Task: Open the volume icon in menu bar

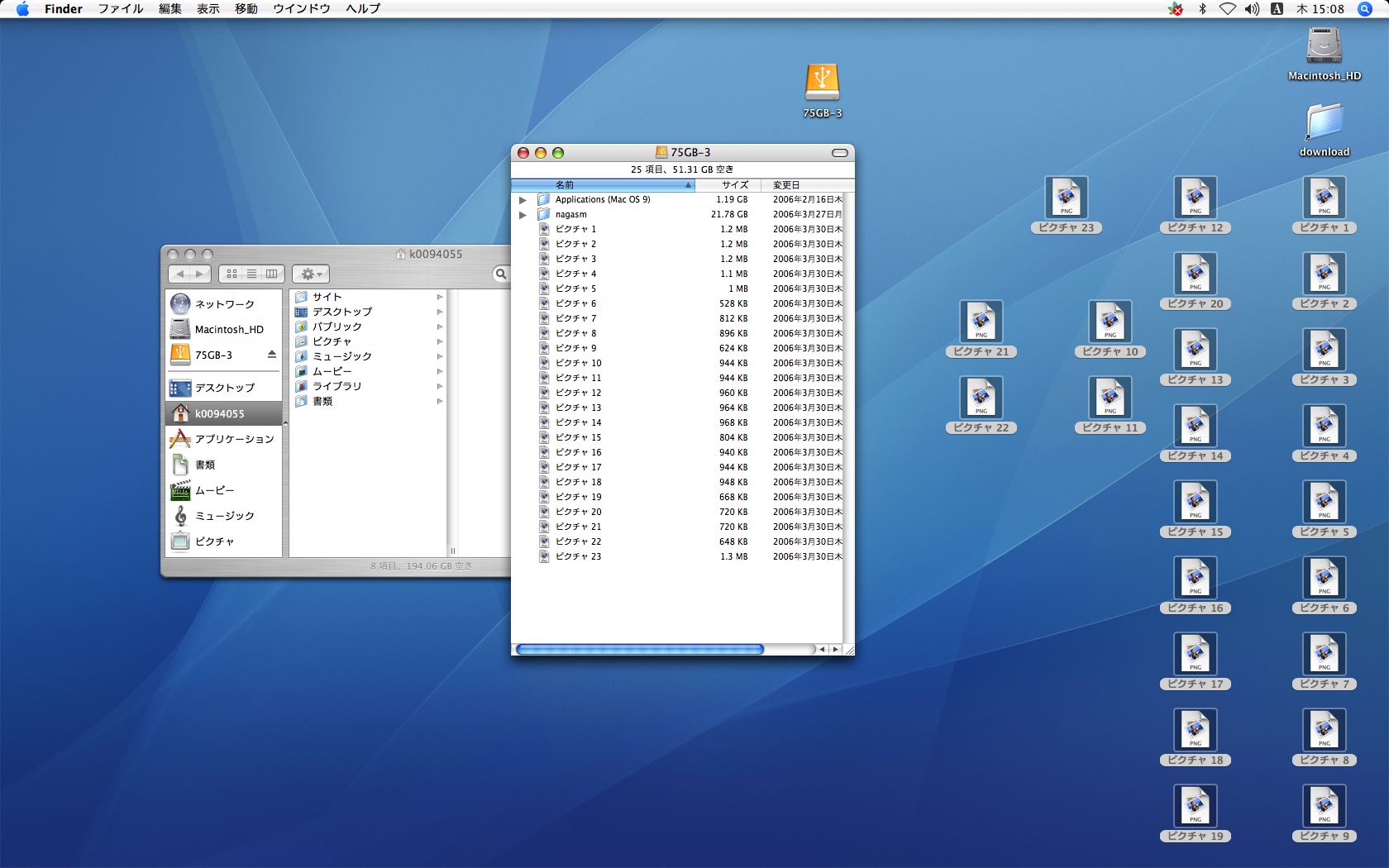Action: [1252, 9]
